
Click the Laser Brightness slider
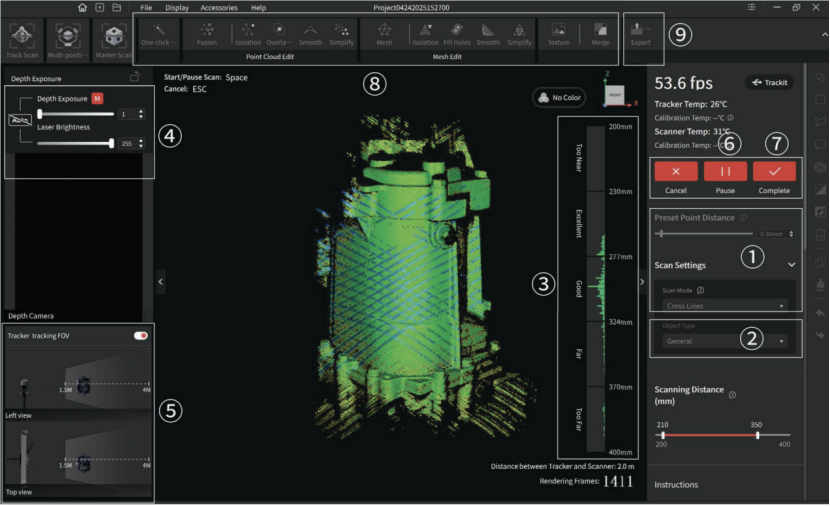74,143
